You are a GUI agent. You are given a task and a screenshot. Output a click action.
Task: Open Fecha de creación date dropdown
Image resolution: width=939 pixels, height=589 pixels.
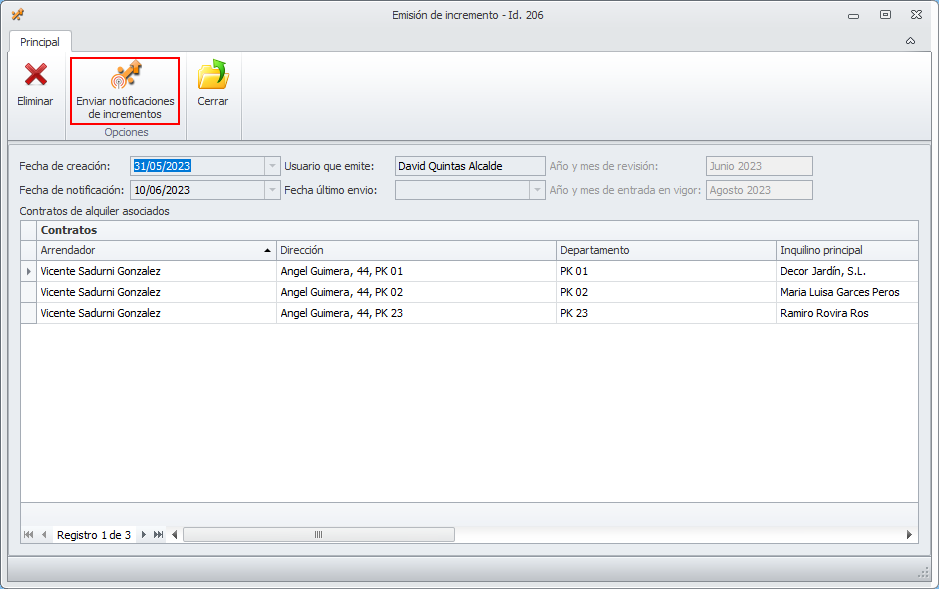272,166
